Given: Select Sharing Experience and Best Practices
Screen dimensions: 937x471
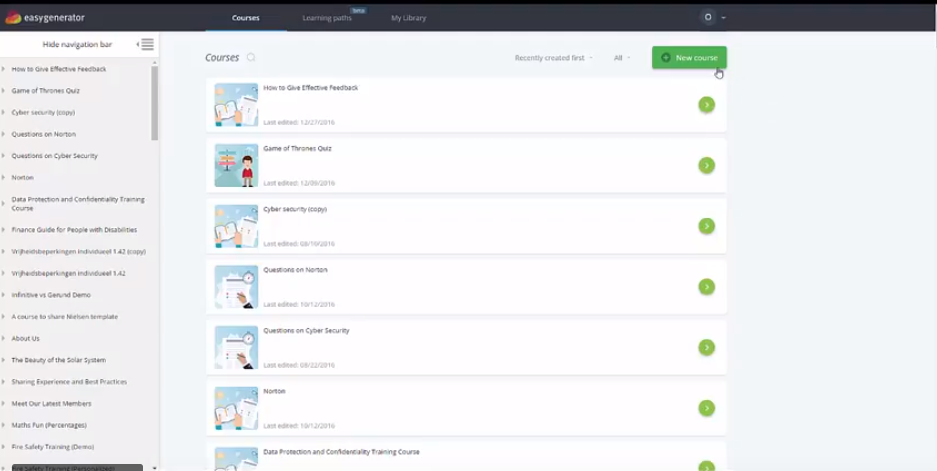Looking at the screenshot, I should [69, 382].
